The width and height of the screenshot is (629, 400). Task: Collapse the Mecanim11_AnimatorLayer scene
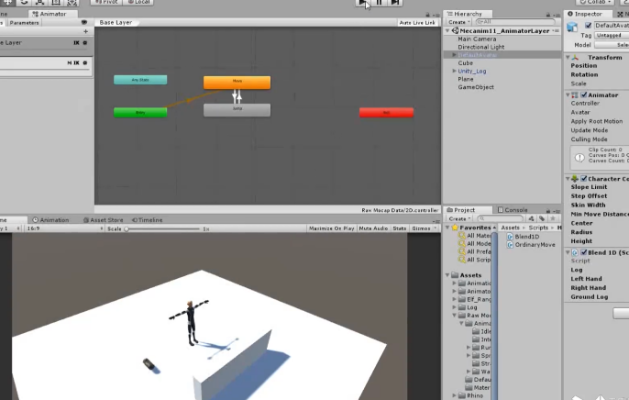pyautogui.click(x=447, y=31)
